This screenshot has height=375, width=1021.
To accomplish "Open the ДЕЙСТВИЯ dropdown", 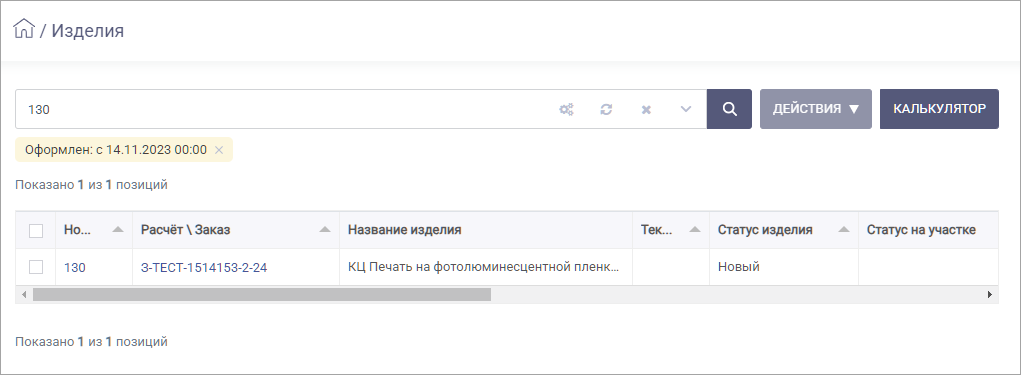I will pyautogui.click(x=816, y=109).
